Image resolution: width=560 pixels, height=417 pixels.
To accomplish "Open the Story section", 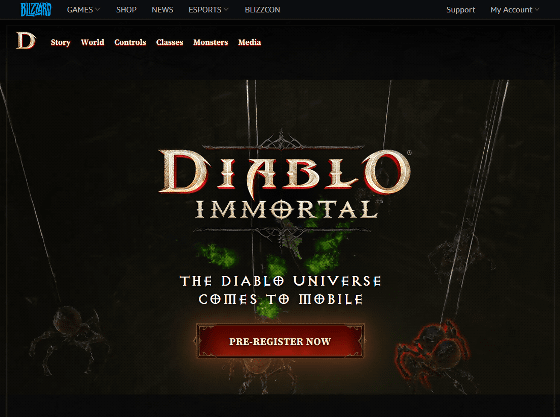I will (x=60, y=42).
